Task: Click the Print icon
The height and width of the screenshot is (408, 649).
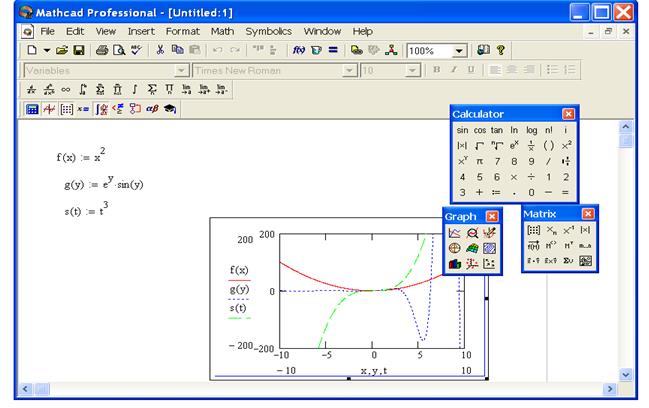Action: (x=102, y=50)
